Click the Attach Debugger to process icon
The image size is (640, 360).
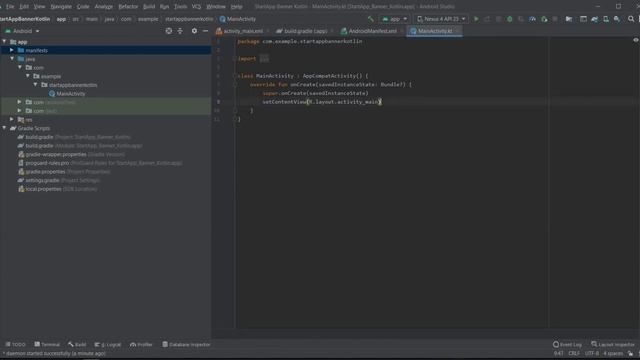(x=544, y=19)
